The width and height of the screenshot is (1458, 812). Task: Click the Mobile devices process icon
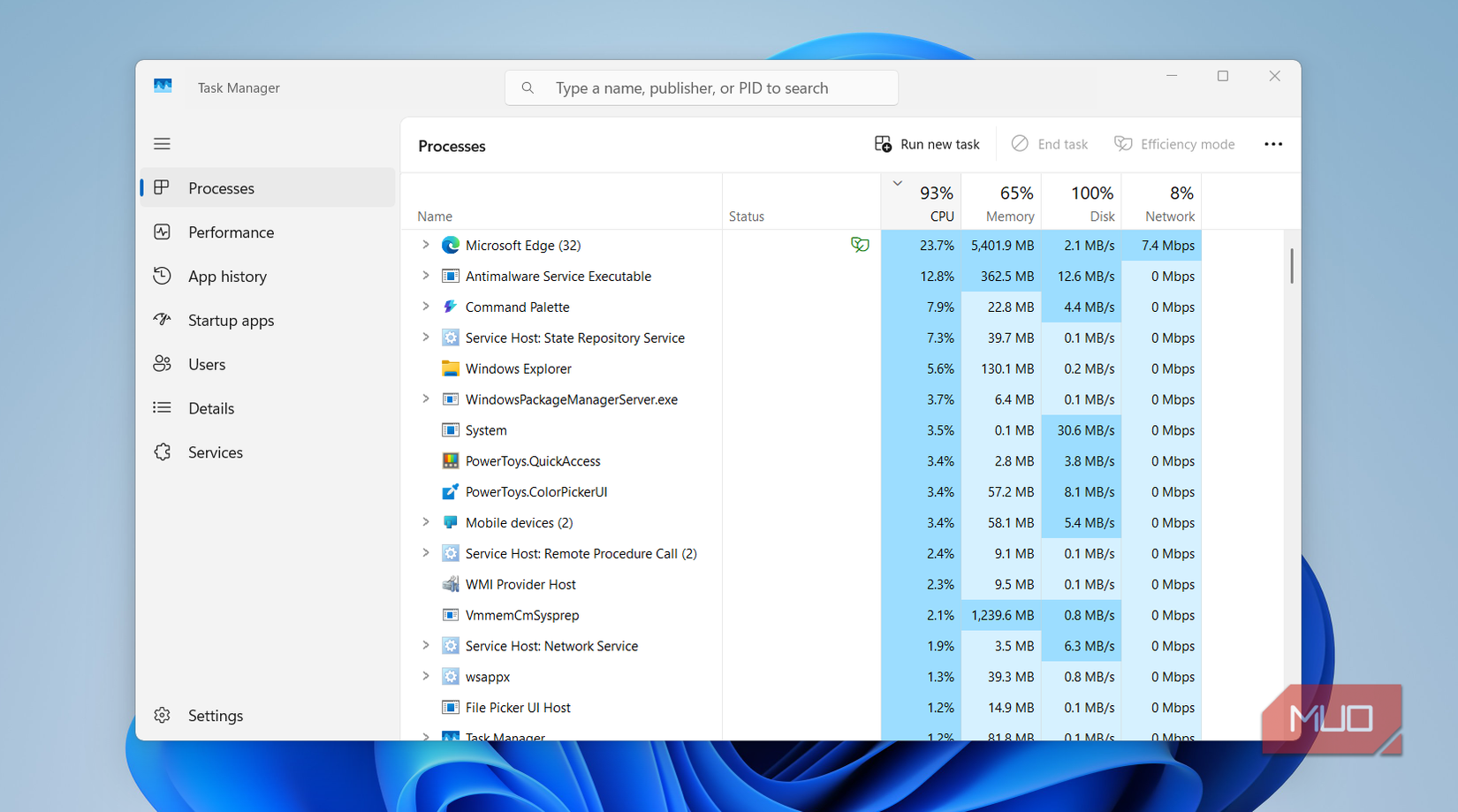point(451,522)
